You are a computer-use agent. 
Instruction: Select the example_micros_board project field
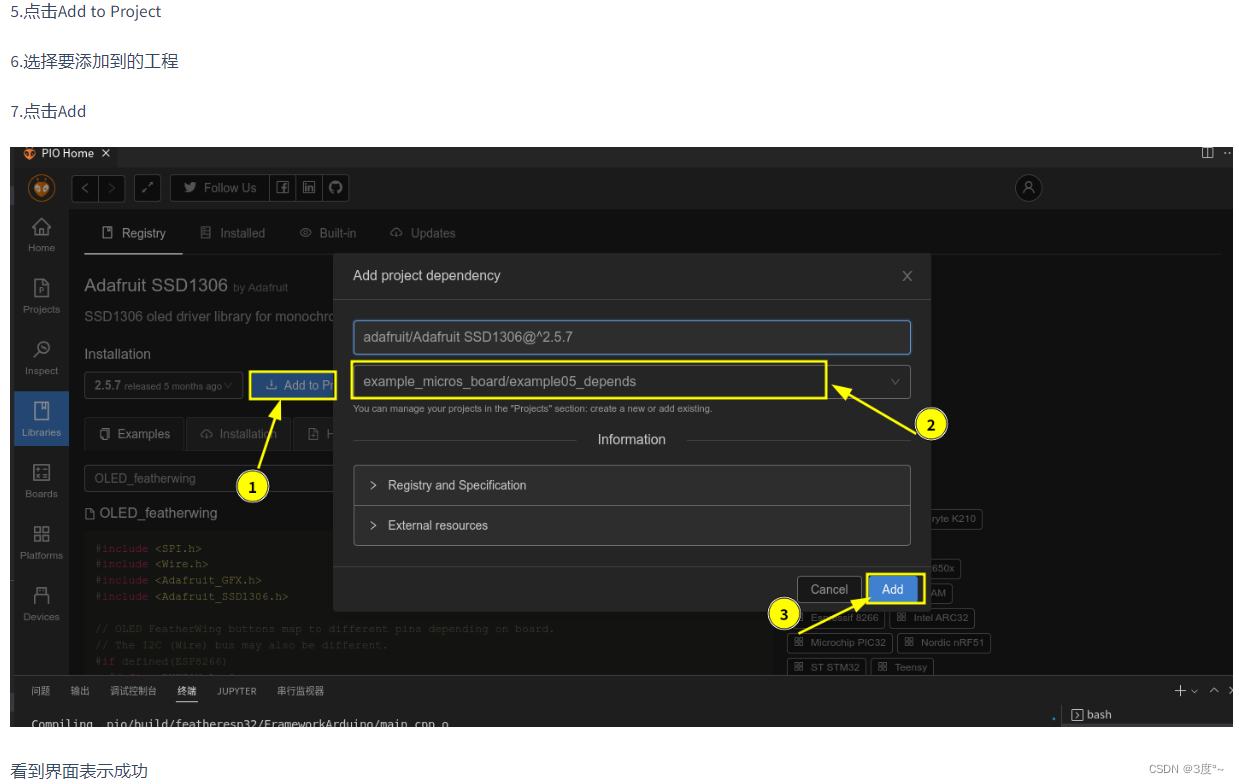[632, 382]
